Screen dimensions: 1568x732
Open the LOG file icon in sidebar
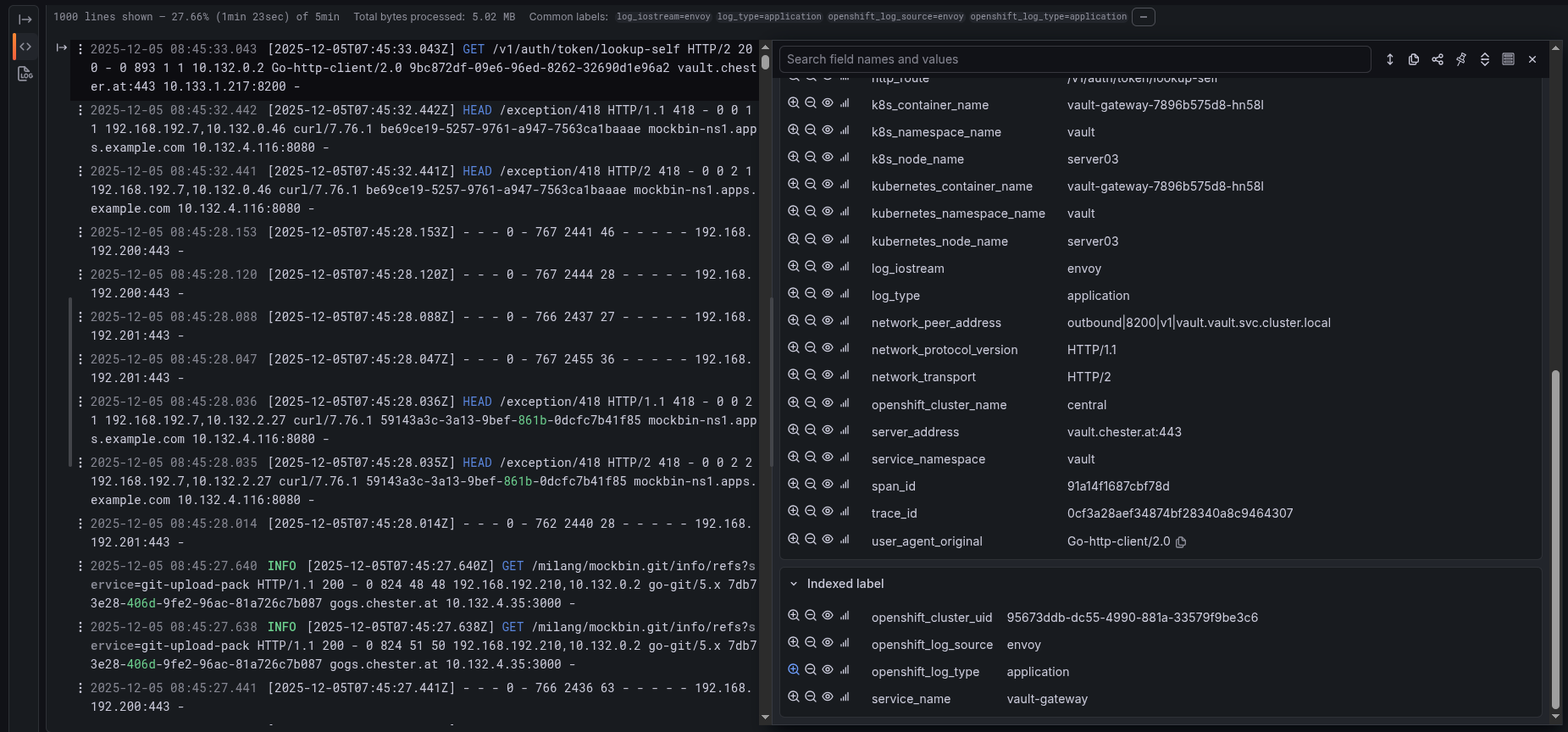25,75
